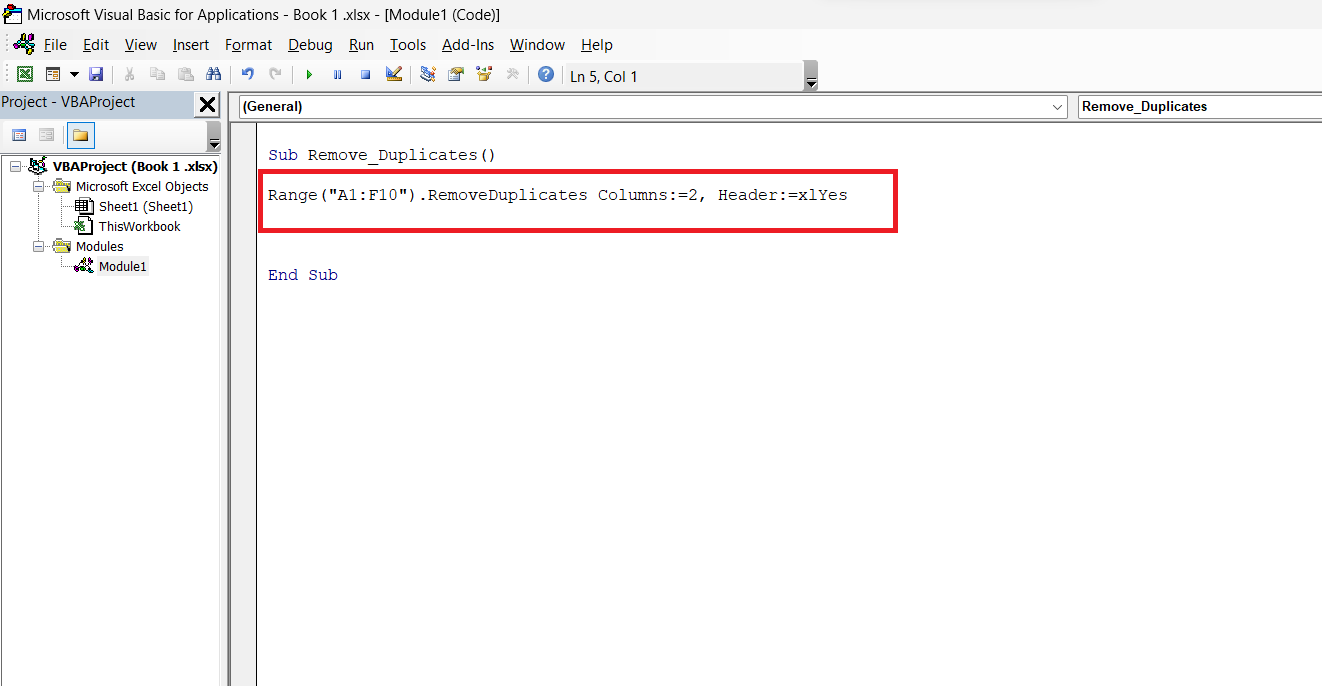1322x686 pixels.
Task: Click View Code icon in Project pane
Action: coord(19,135)
